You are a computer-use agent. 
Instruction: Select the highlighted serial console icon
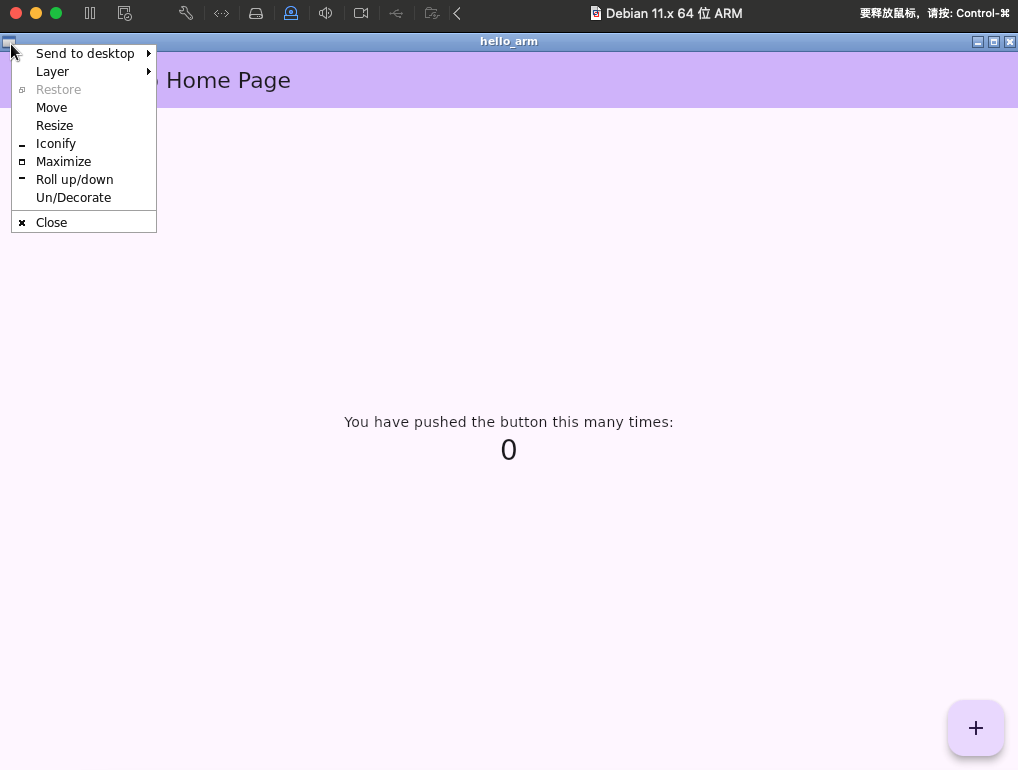pos(291,13)
